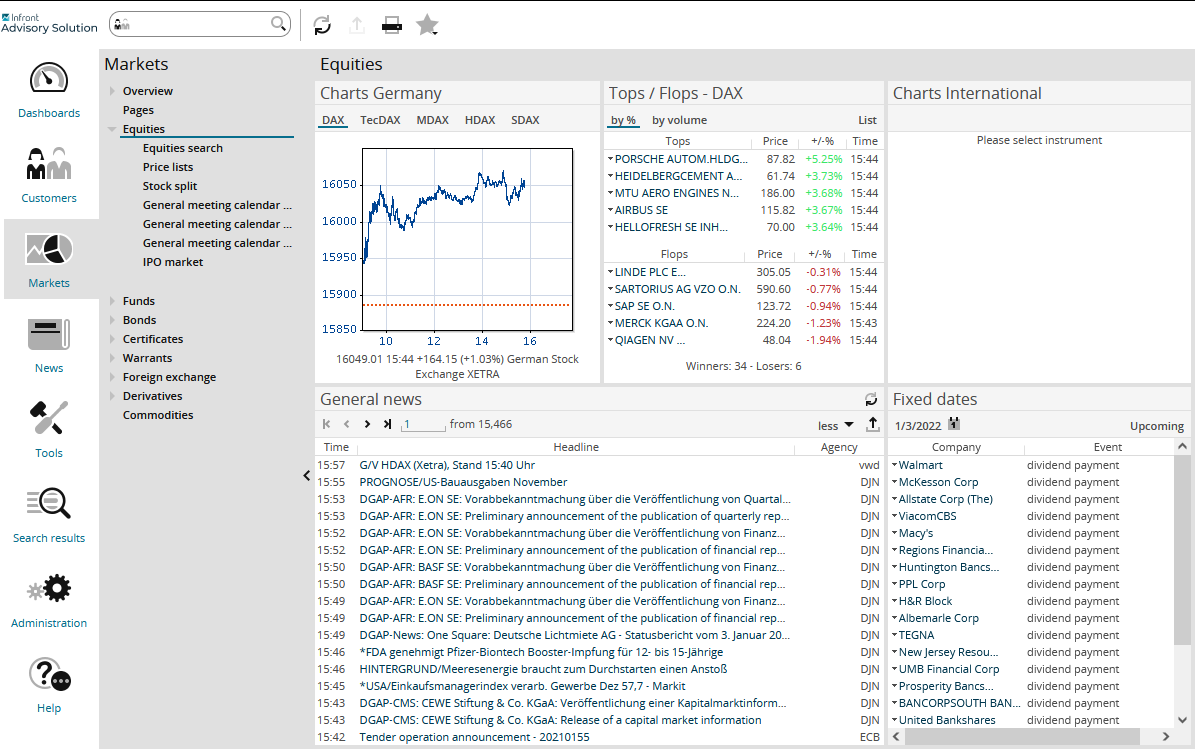The image size is (1195, 749).
Task: Expand the Funds tree node
Action: pos(113,301)
